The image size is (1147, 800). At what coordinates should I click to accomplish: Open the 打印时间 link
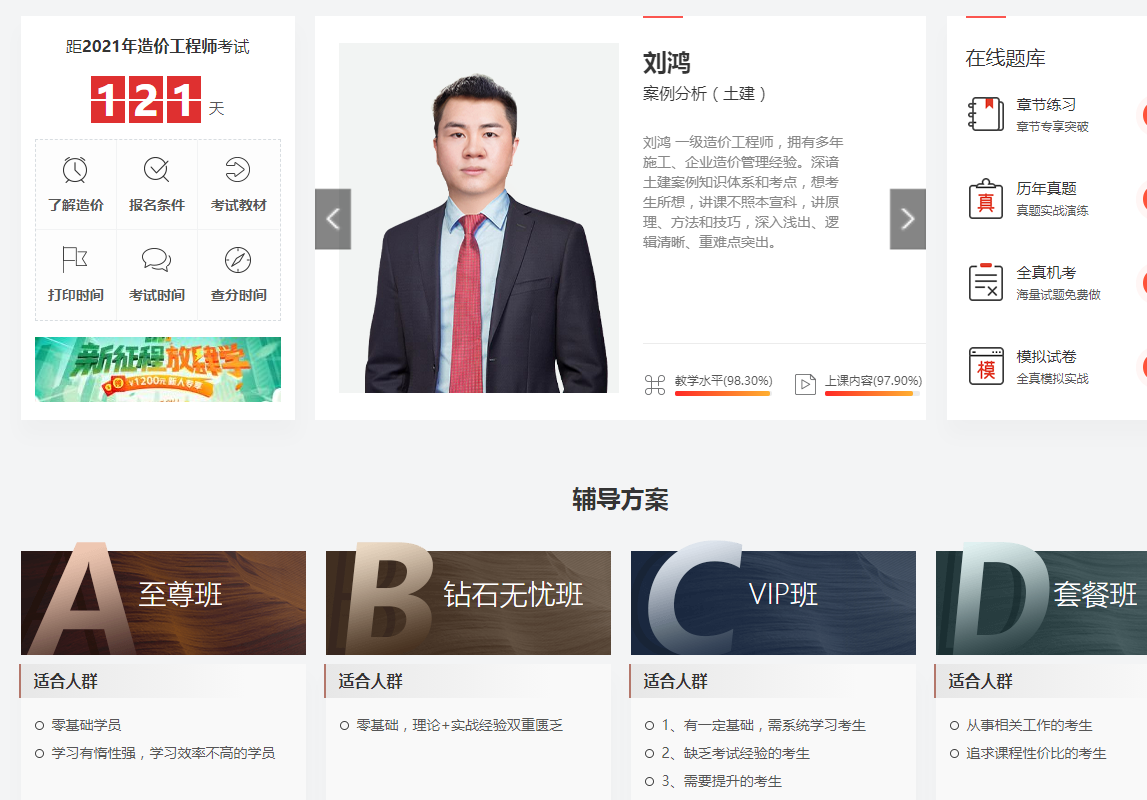pos(75,295)
